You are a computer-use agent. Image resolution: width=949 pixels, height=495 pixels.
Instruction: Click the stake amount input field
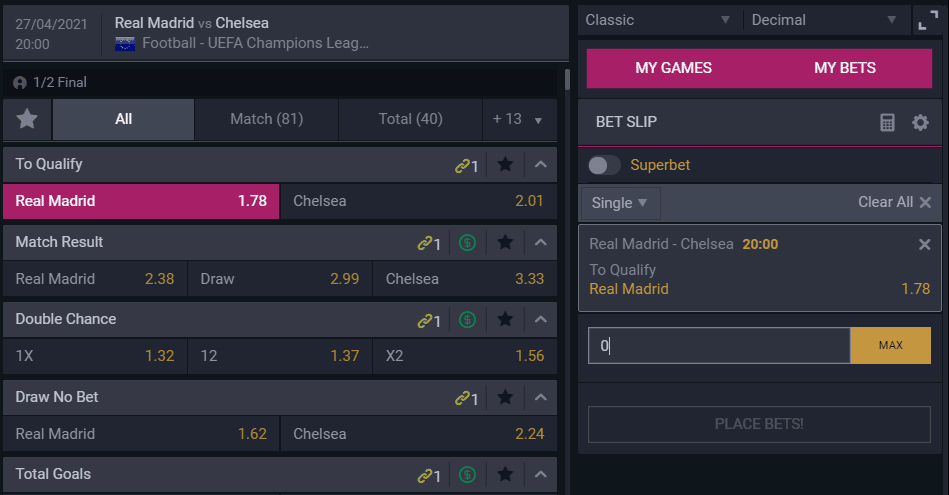pyautogui.click(x=718, y=345)
